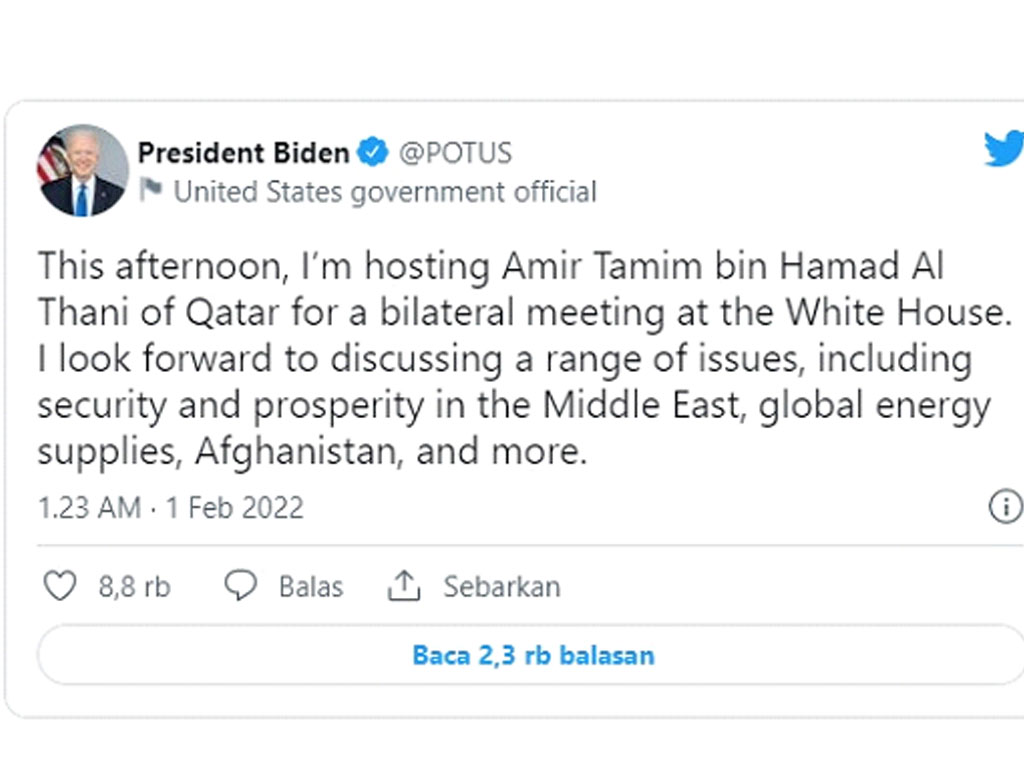Click the 8,8 rb likes count

pos(134,587)
